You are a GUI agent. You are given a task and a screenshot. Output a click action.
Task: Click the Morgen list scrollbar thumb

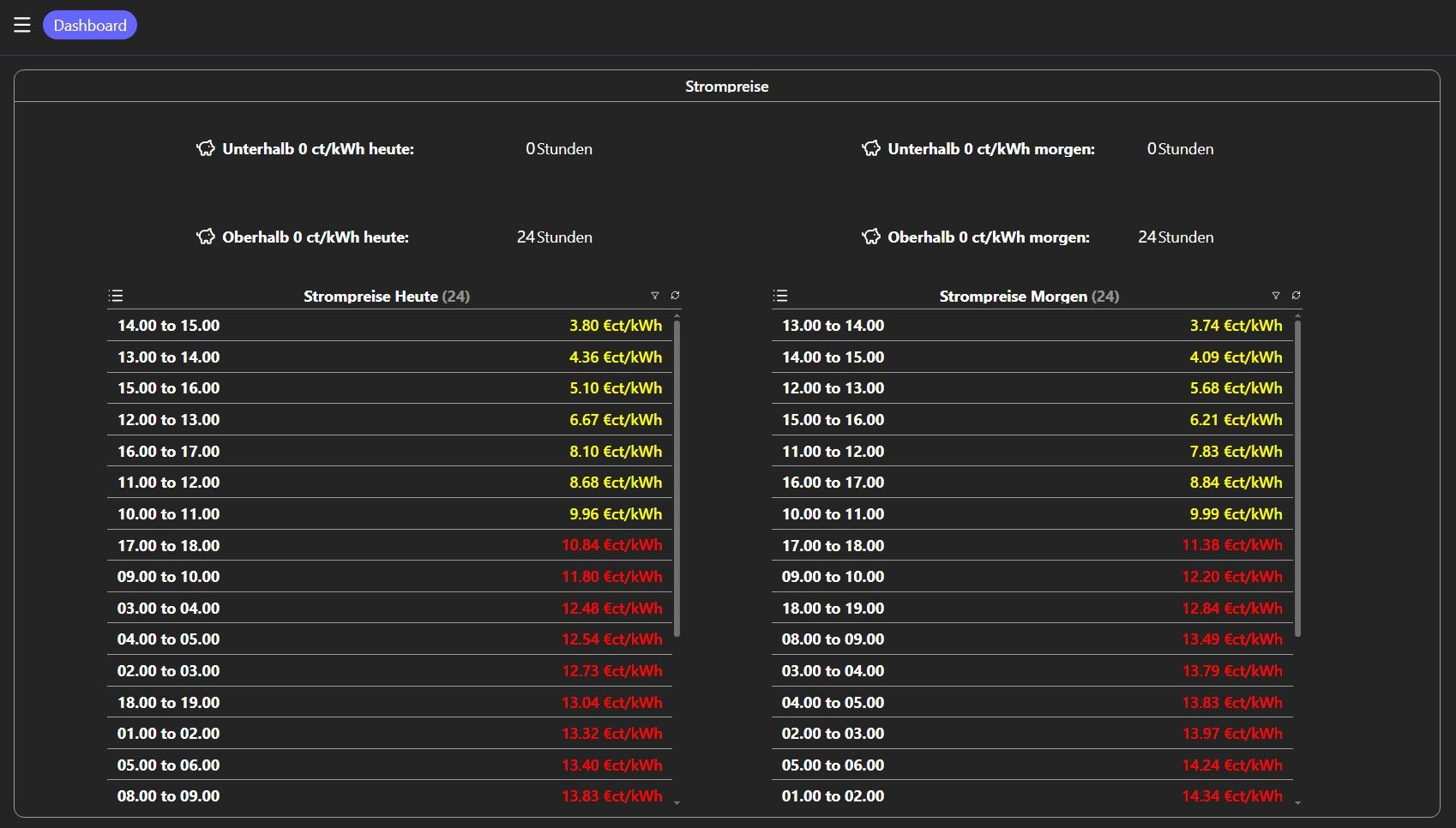(1297, 478)
